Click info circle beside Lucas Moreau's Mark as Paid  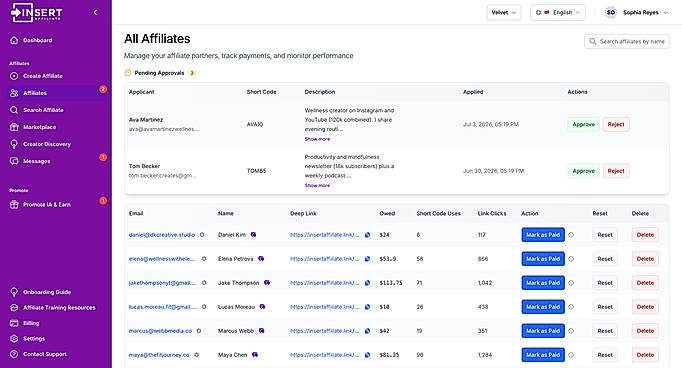[x=571, y=307]
